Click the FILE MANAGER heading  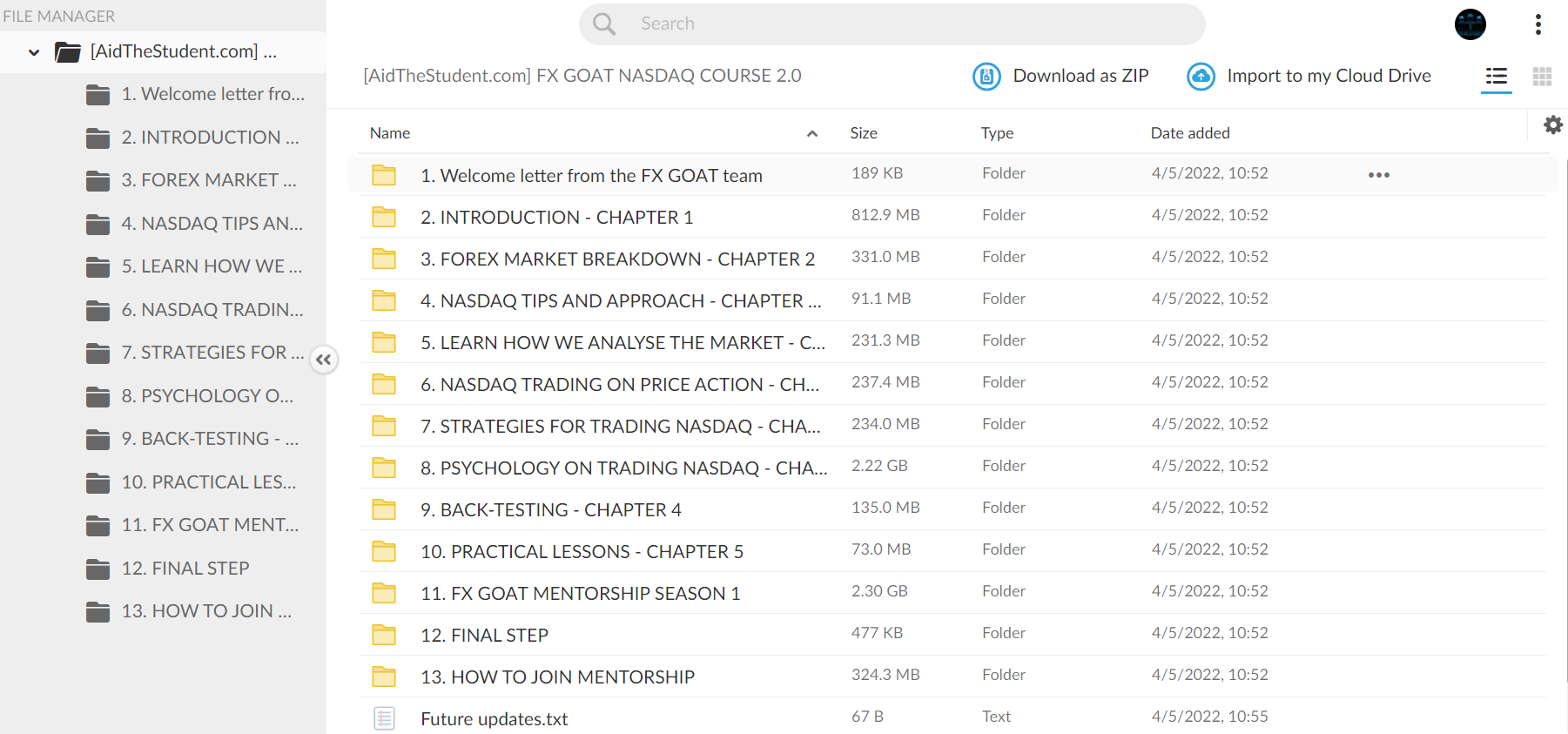58,17
